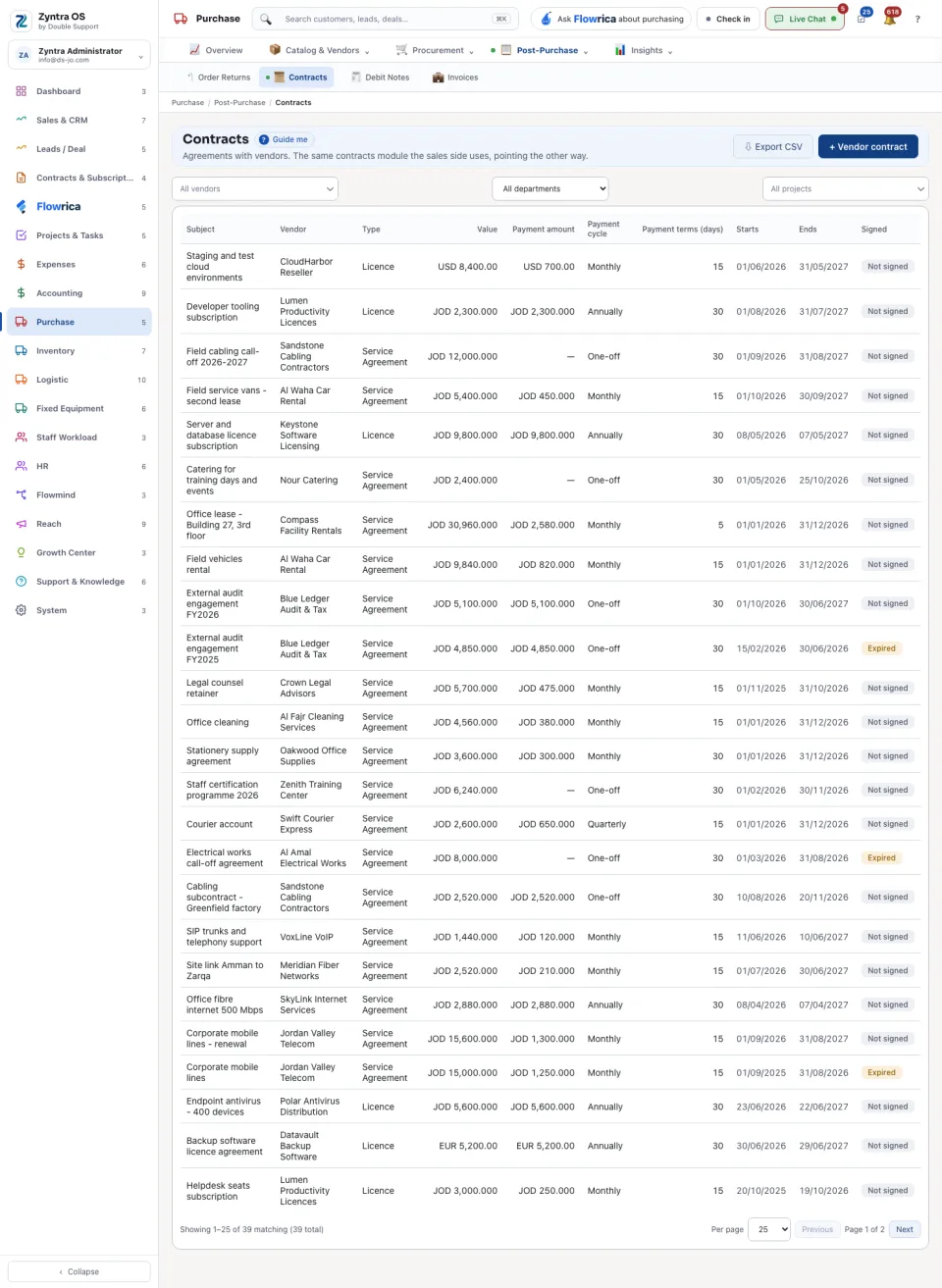
Task: Sort by the Ends column header
Action: tap(808, 230)
